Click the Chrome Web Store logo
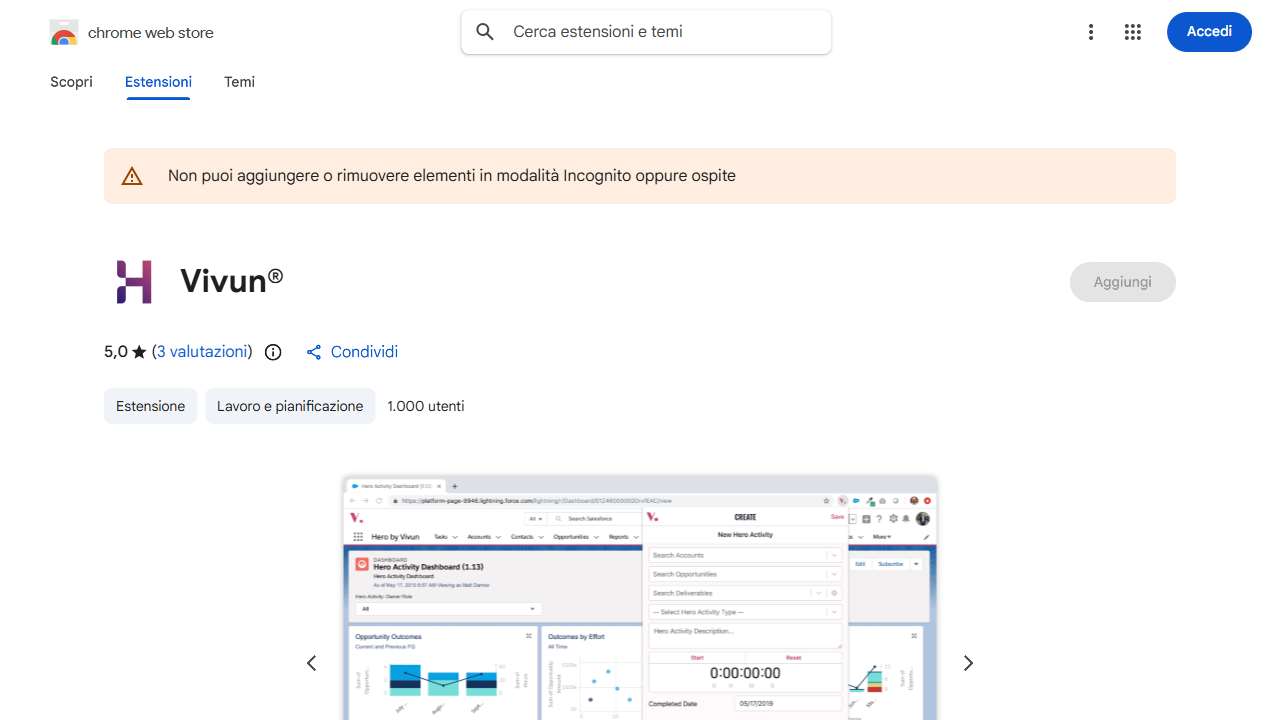The height and width of the screenshot is (720, 1280). tap(64, 33)
